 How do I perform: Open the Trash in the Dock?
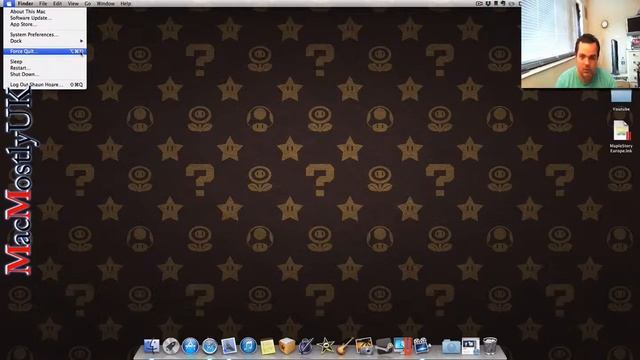tap(490, 346)
